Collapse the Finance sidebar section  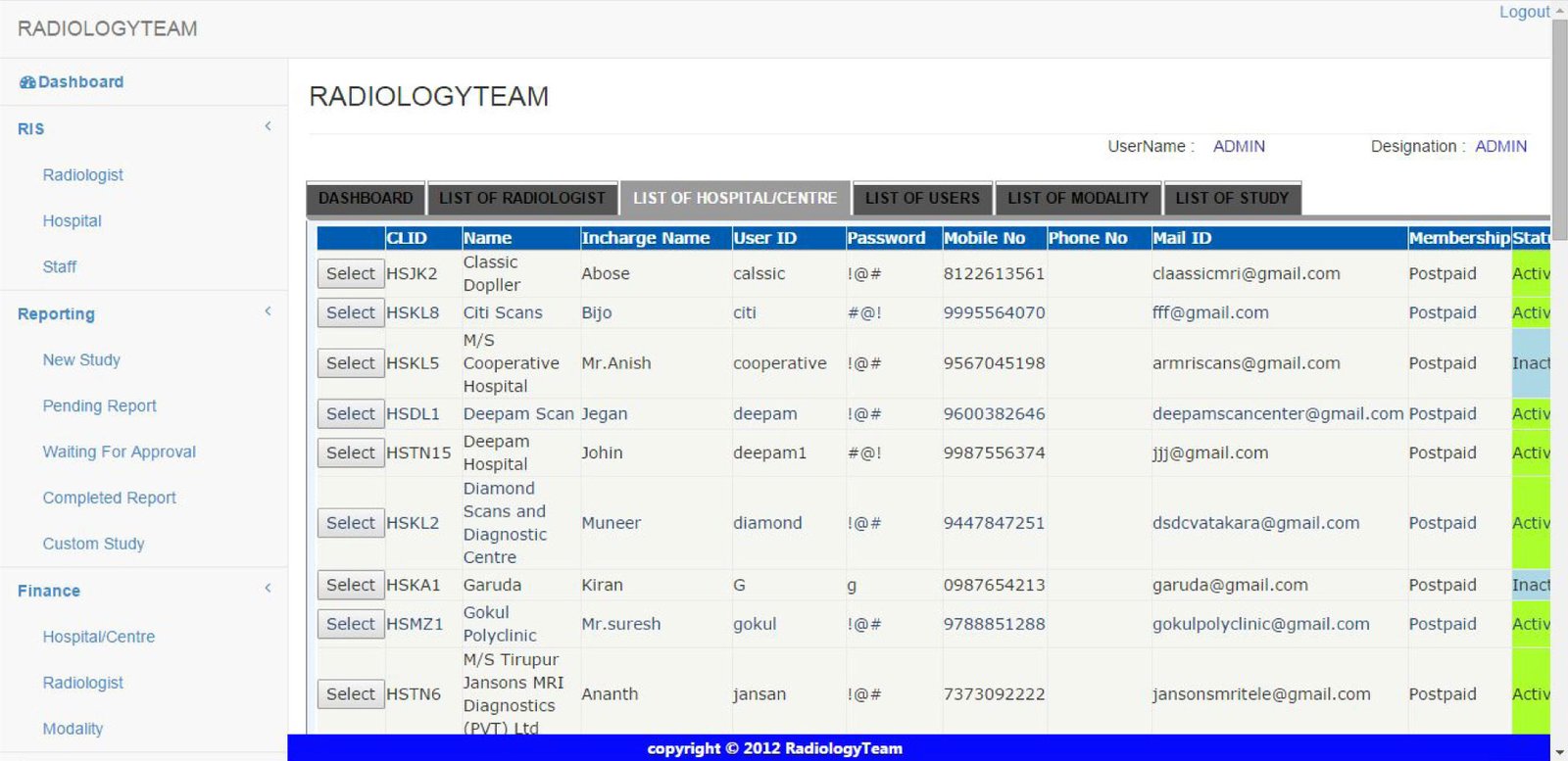pos(268,589)
